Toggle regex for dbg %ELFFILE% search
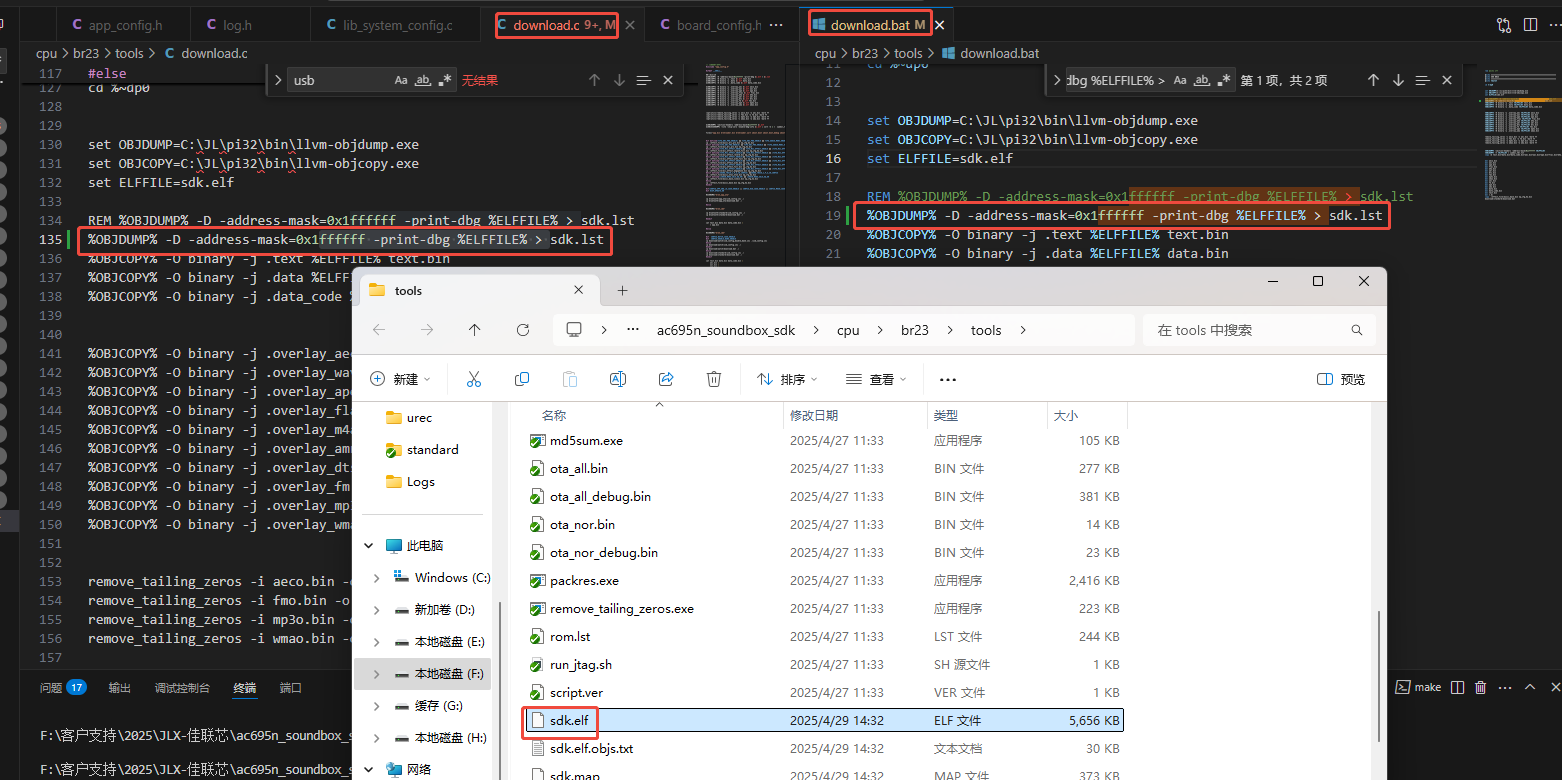Image resolution: width=1562 pixels, height=780 pixels. coord(1225,80)
